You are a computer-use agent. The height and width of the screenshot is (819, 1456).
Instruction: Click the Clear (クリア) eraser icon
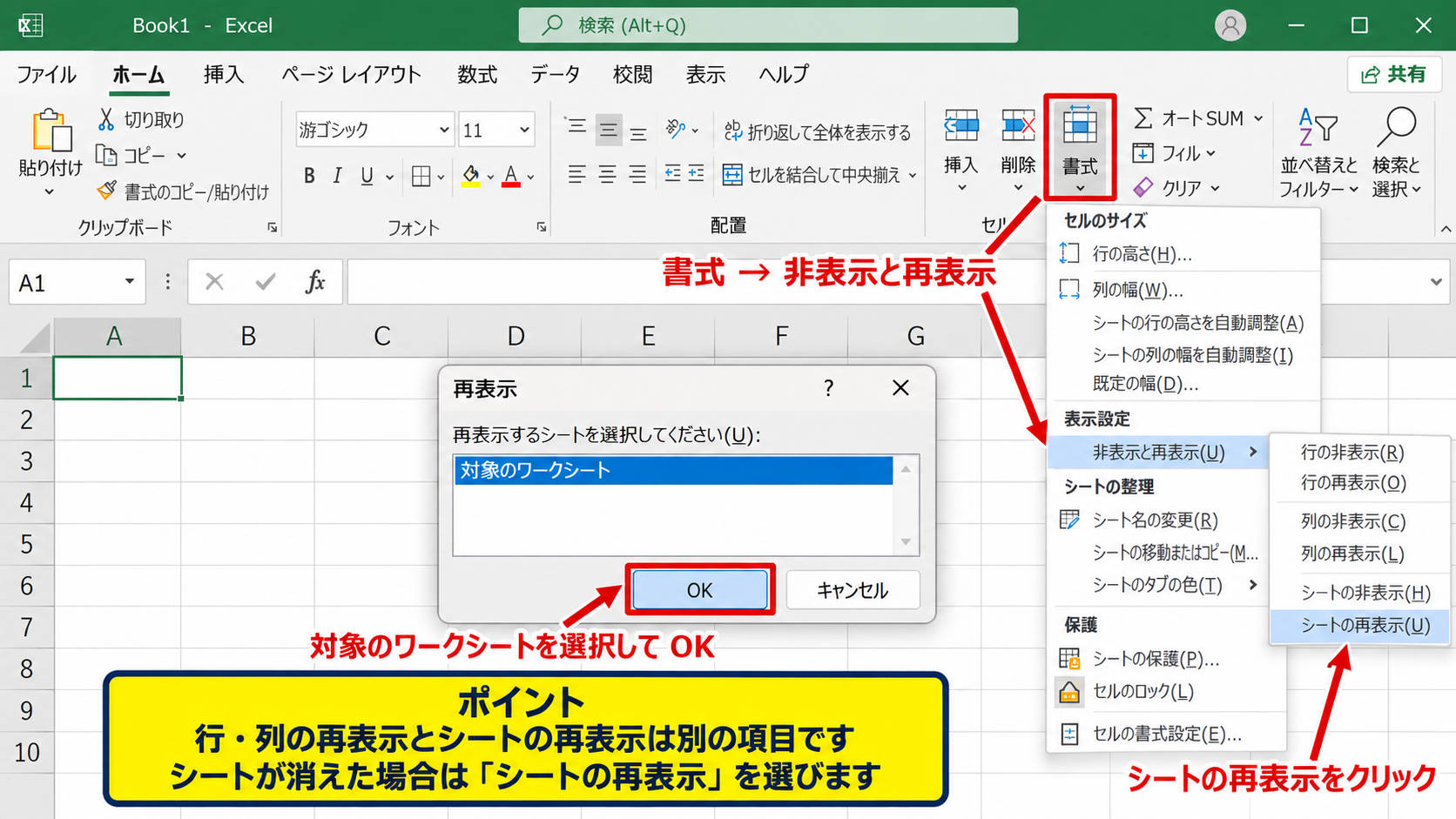(x=1143, y=187)
